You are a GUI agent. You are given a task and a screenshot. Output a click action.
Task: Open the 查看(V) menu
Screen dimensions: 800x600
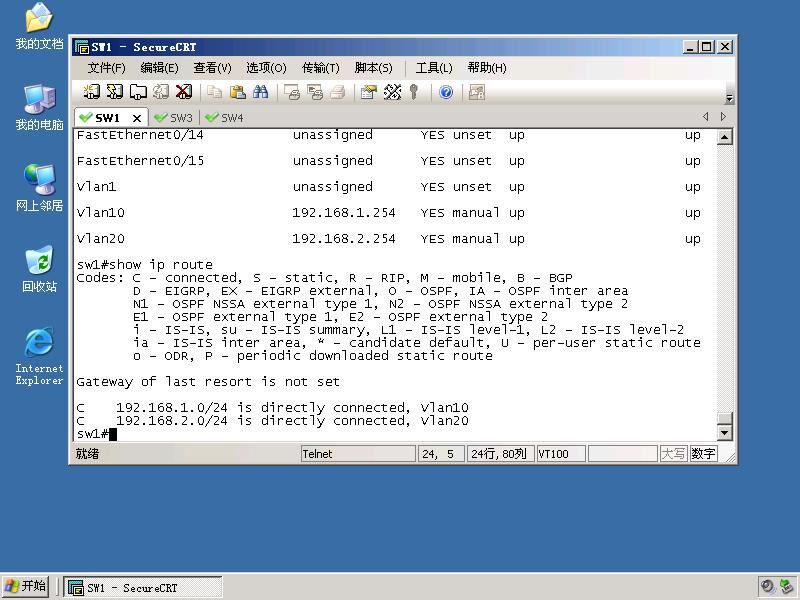(212, 68)
